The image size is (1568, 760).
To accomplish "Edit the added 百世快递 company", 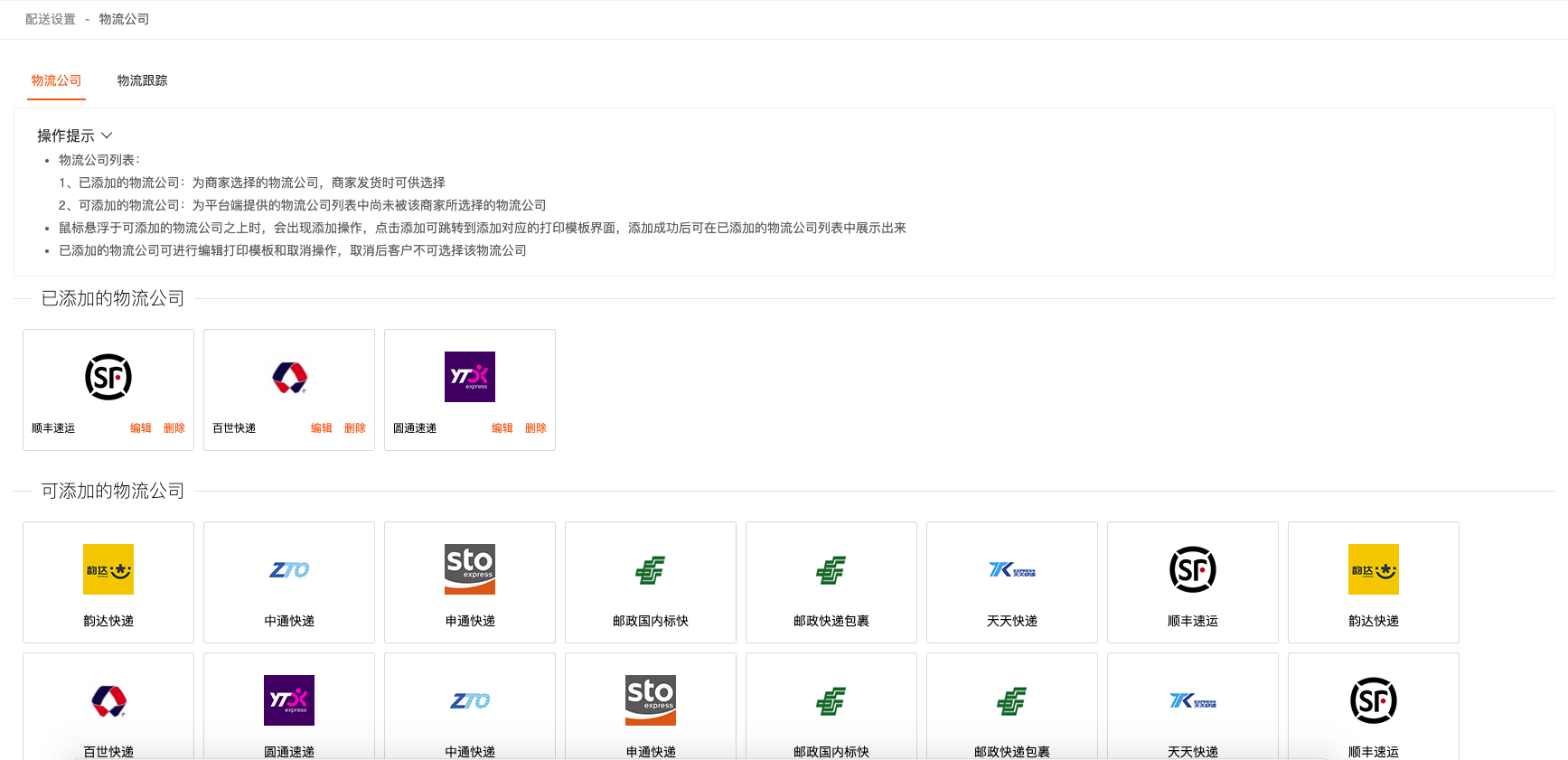I will pyautogui.click(x=322, y=428).
